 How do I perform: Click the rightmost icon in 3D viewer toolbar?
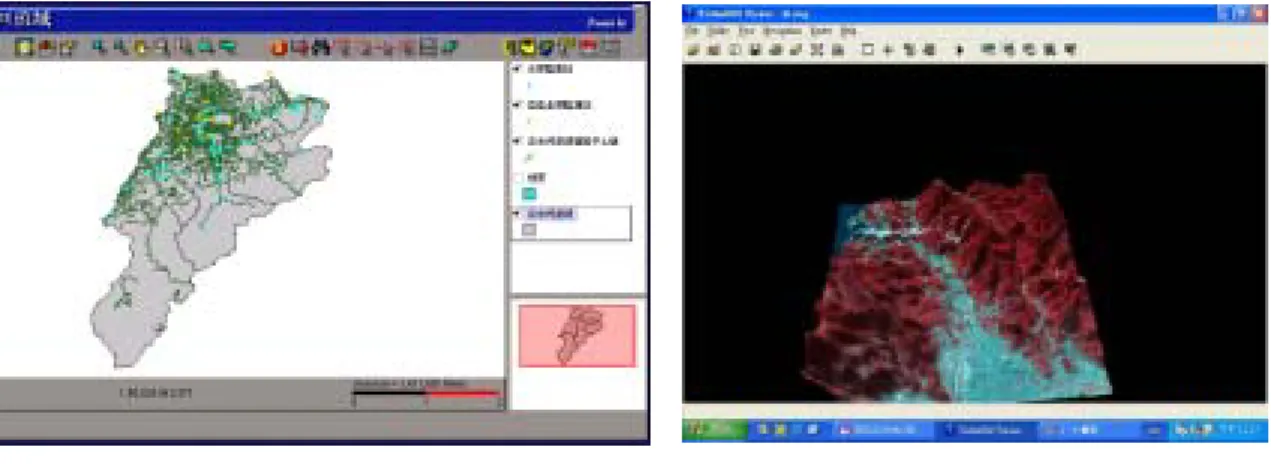tap(1071, 49)
